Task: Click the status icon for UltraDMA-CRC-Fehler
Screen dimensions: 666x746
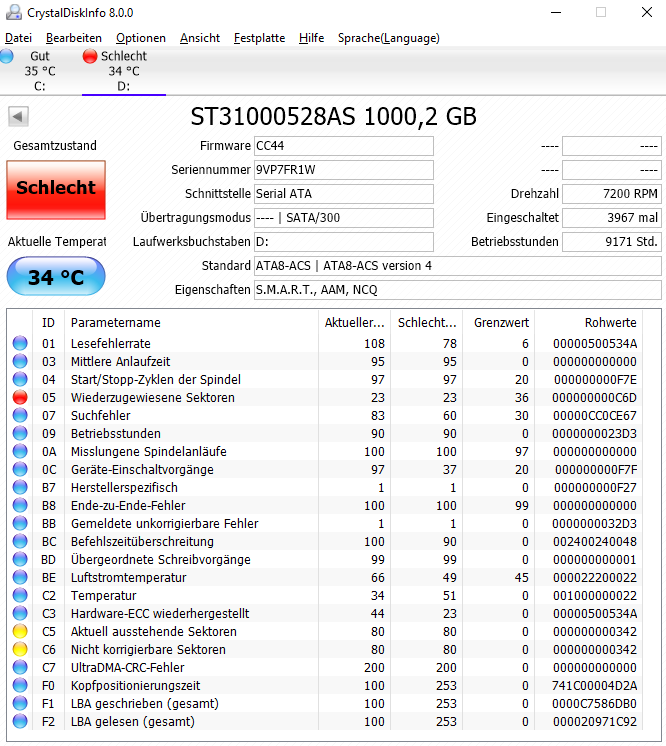Action: [20, 667]
